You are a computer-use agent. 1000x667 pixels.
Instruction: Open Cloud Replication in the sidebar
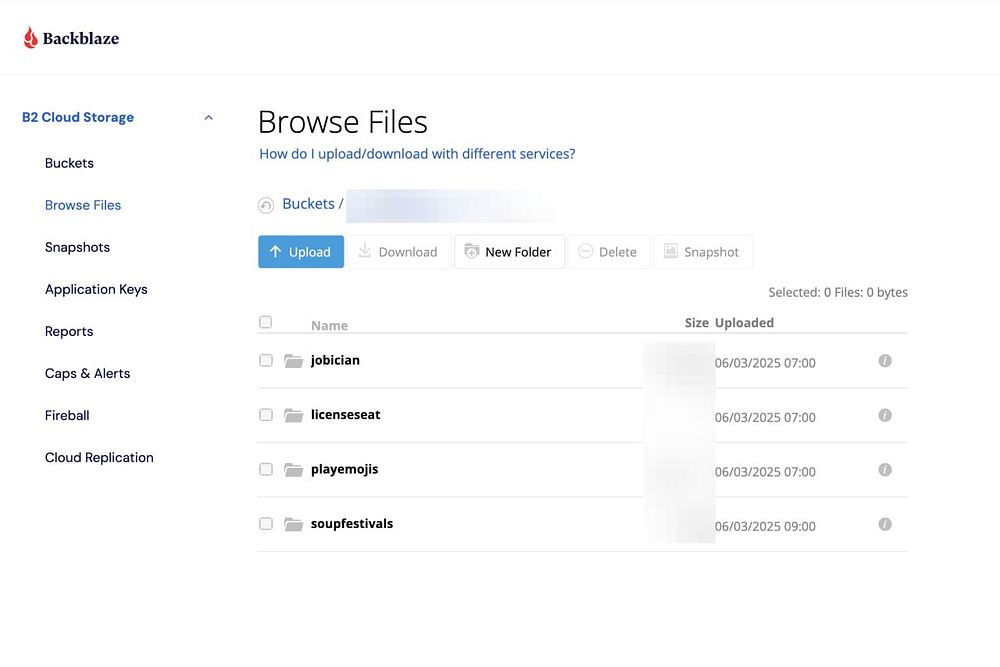click(x=99, y=458)
